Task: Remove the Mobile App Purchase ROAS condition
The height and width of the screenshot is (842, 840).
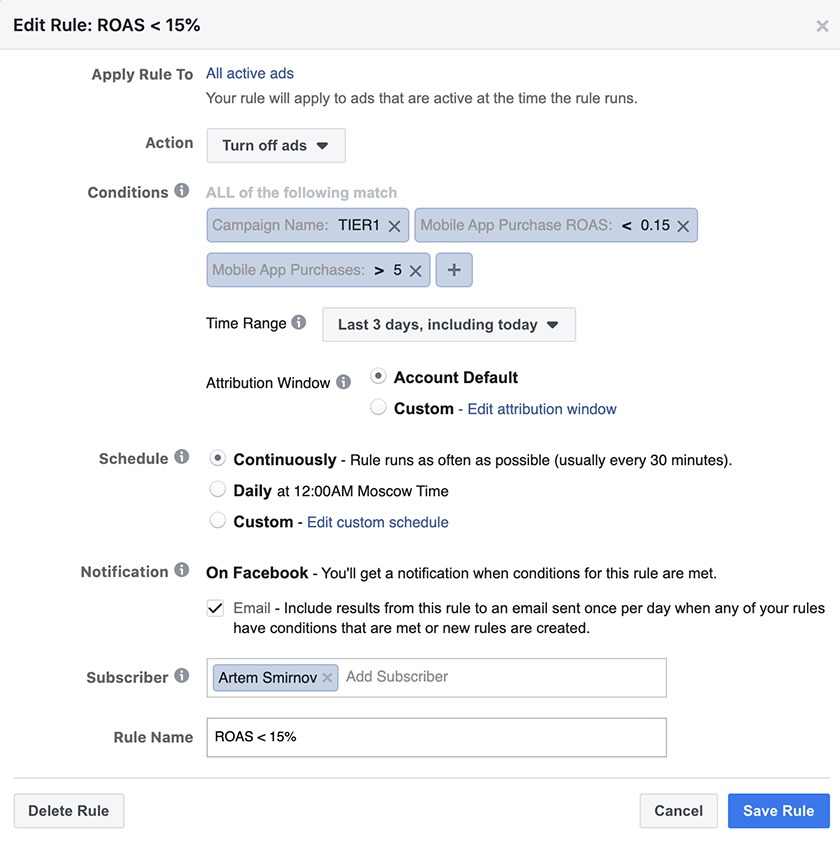Action: click(683, 226)
